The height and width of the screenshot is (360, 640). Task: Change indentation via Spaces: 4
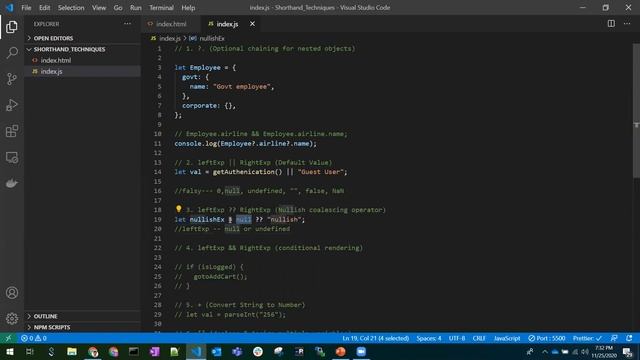429,338
